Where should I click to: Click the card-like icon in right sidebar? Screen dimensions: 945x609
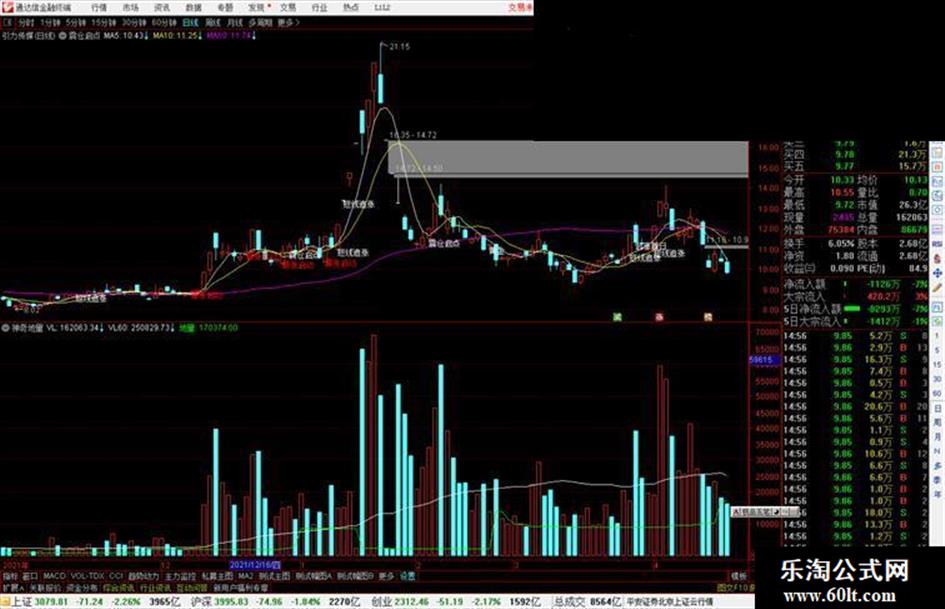click(x=938, y=228)
